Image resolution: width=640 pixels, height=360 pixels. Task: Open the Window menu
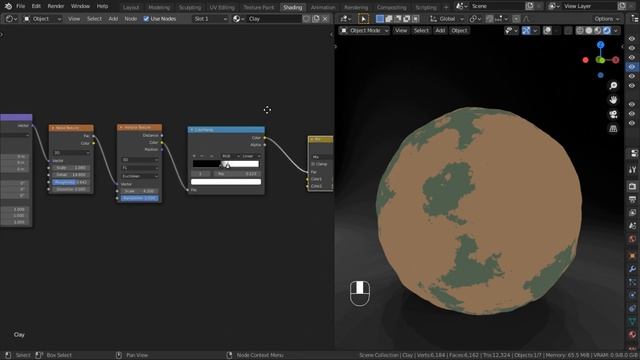click(x=80, y=6)
